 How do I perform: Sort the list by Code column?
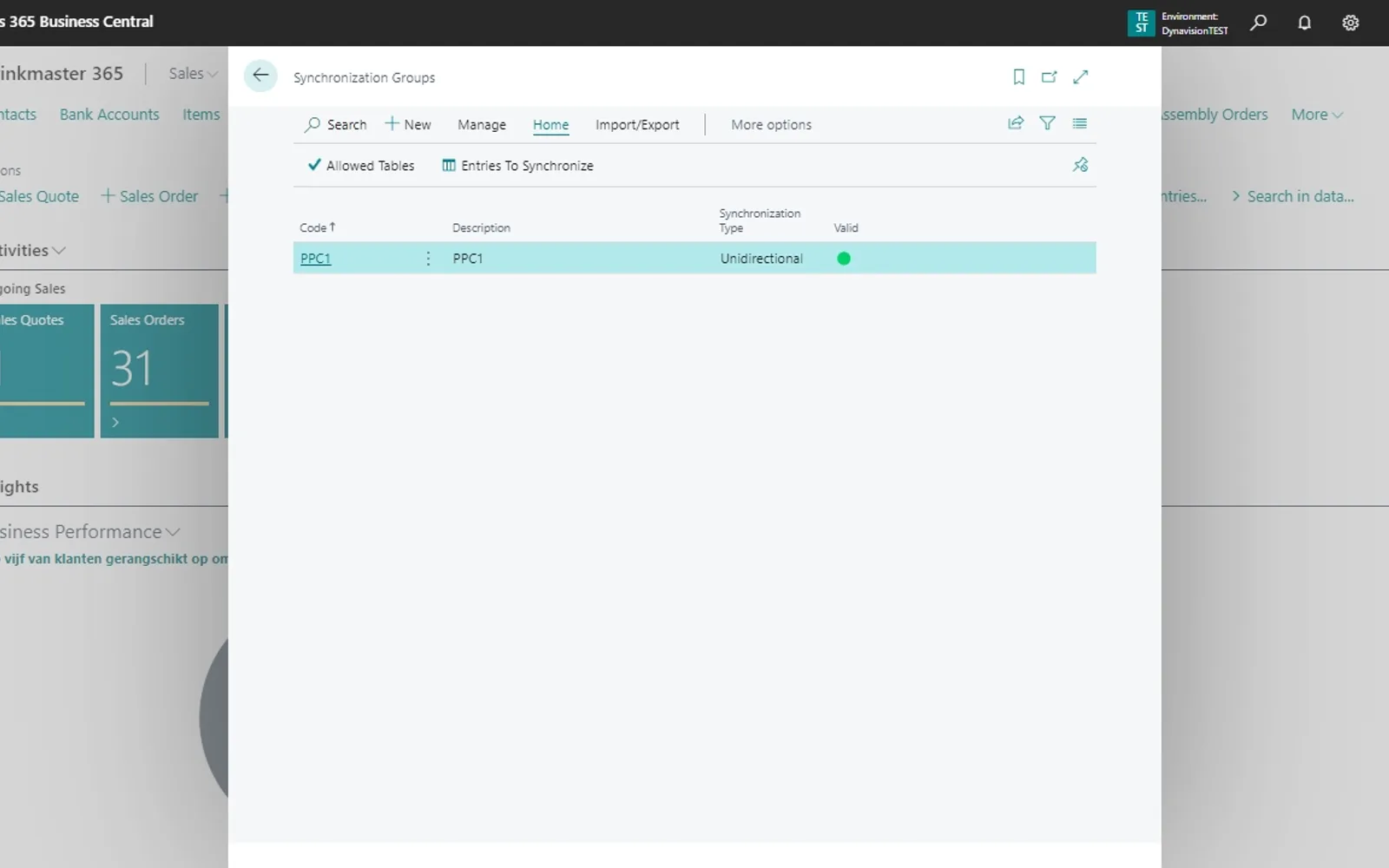(x=317, y=227)
